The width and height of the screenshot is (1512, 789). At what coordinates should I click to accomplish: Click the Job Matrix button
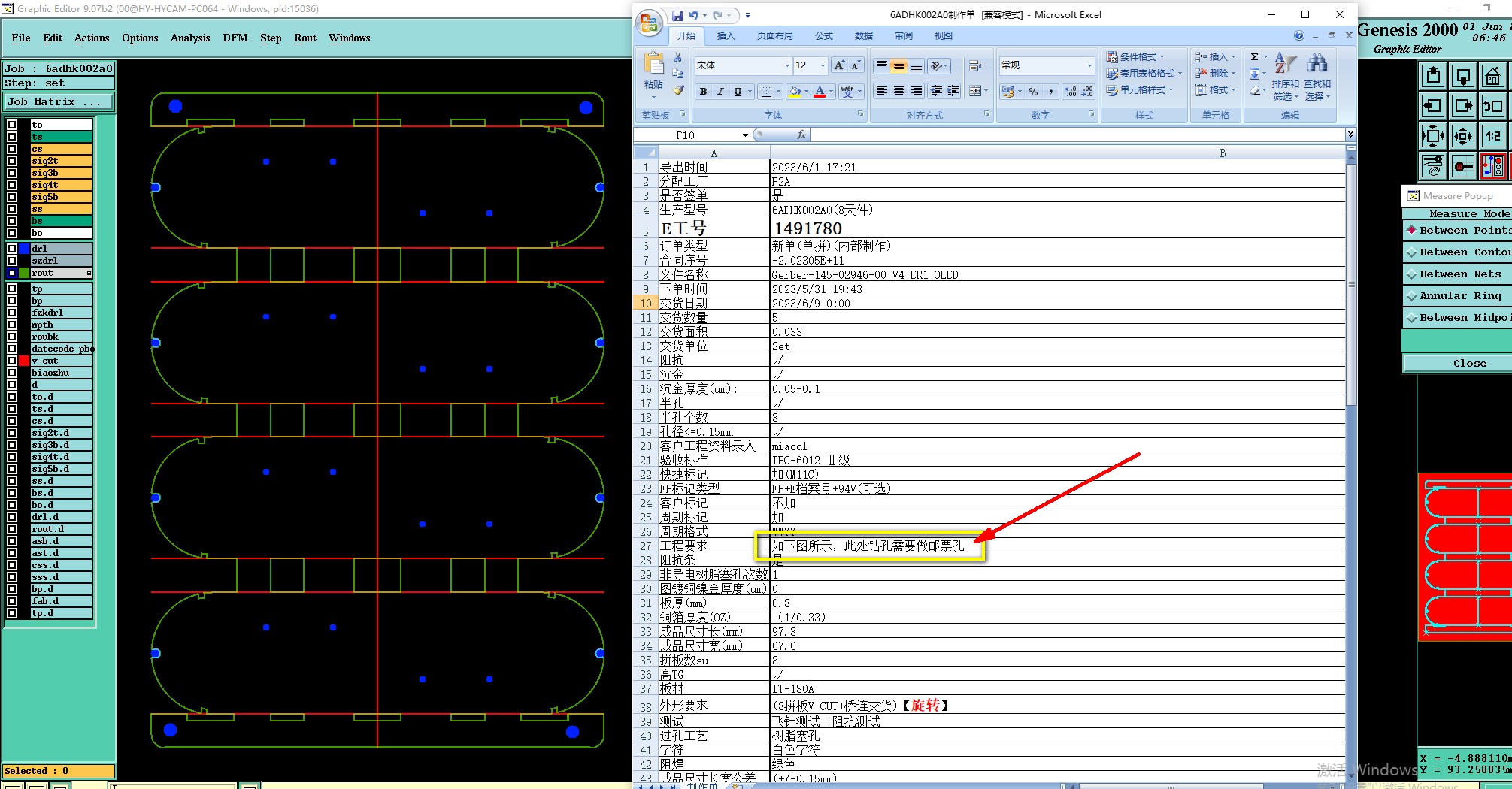(x=59, y=102)
